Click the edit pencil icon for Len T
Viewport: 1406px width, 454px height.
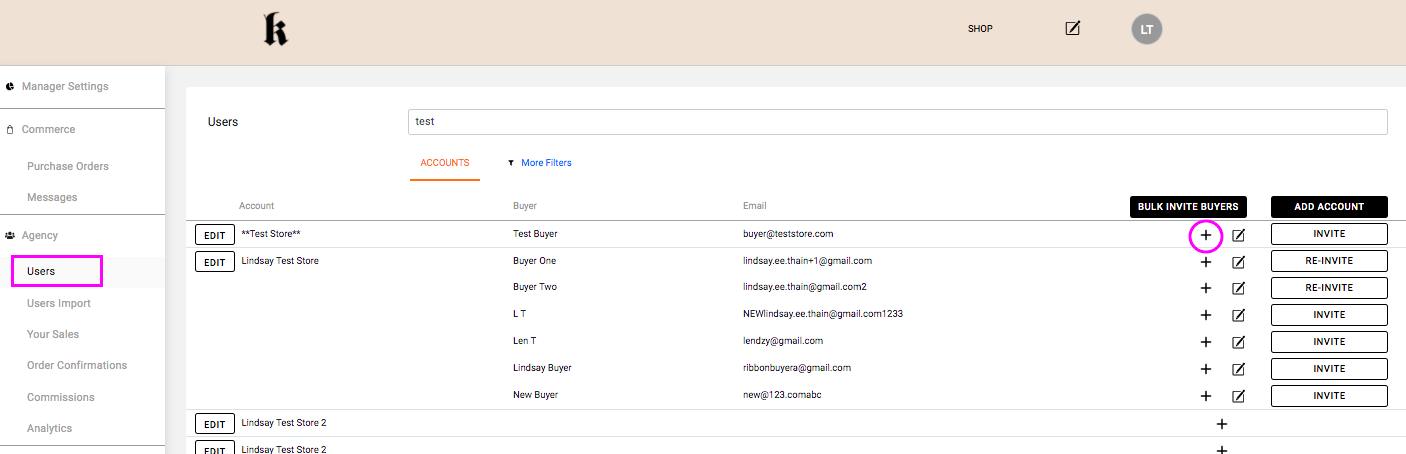click(1238, 342)
